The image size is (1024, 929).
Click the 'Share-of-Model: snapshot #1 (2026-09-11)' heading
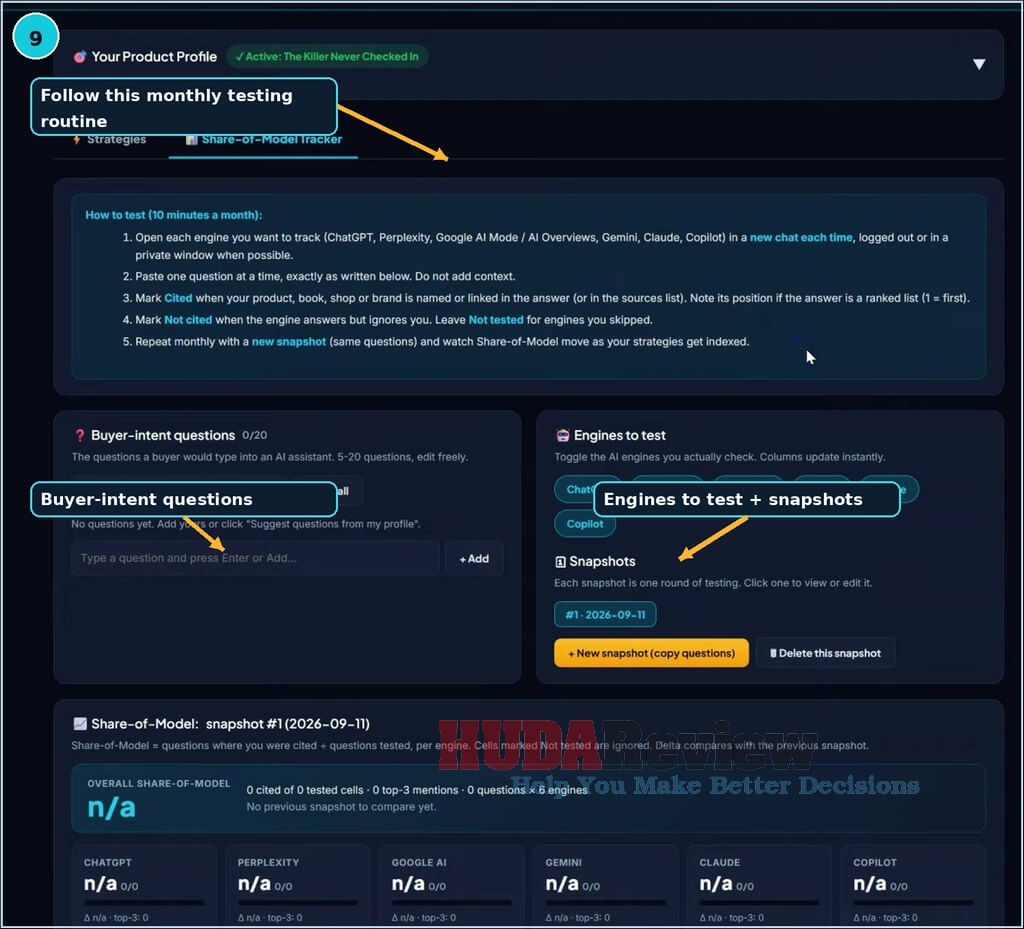pos(231,724)
